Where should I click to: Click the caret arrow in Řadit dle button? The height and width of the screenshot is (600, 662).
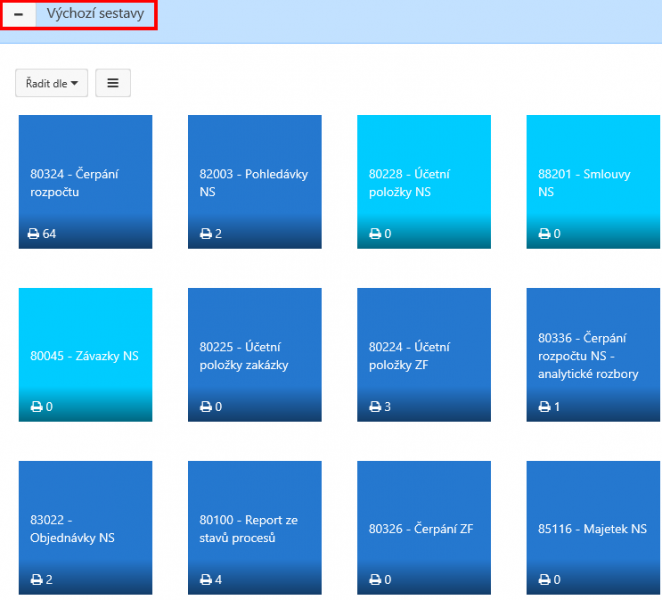[75, 83]
